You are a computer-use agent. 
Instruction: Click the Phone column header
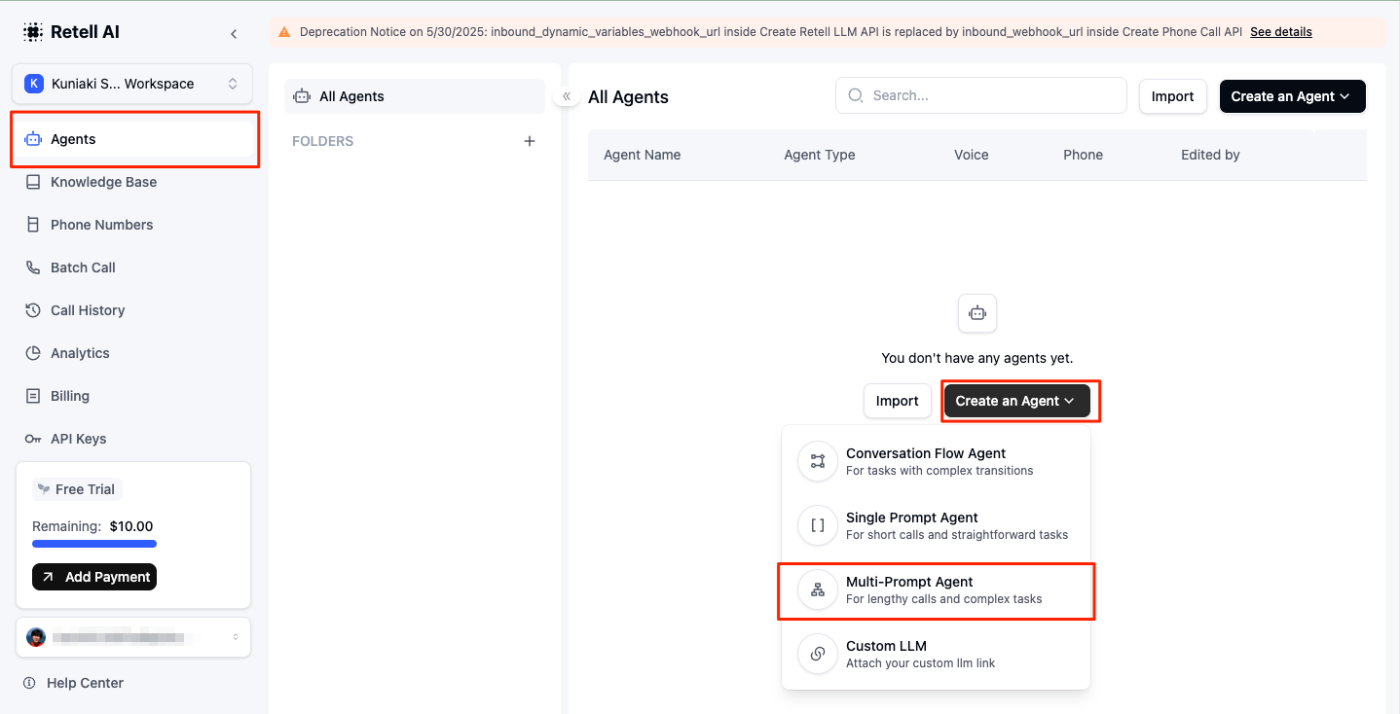coord(1083,155)
